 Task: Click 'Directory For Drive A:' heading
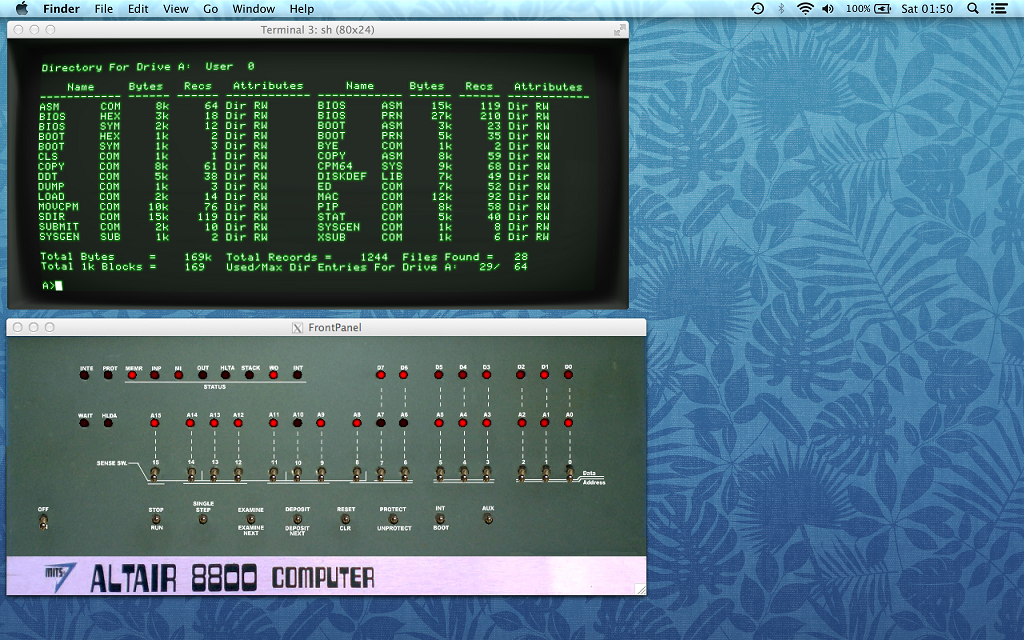click(116, 67)
